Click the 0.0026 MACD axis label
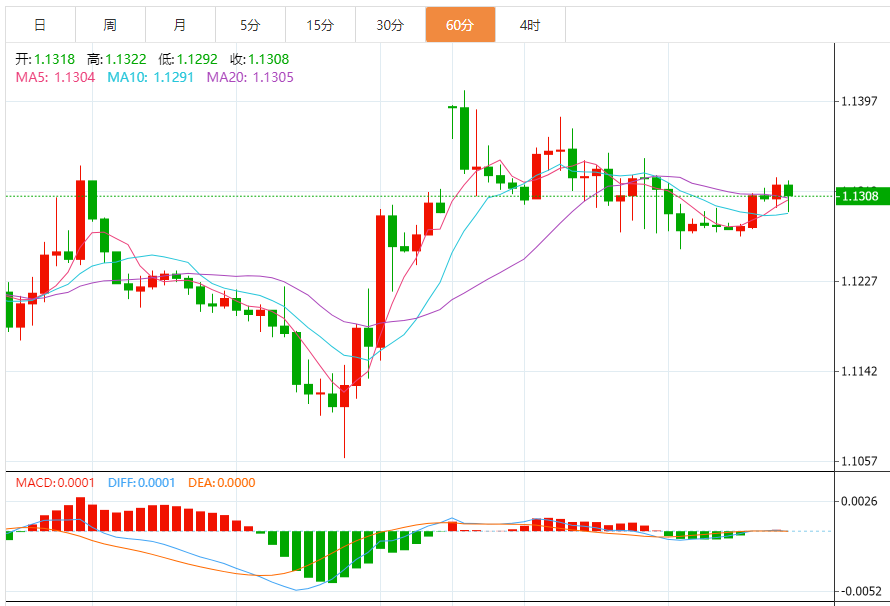The width and height of the screenshot is (890, 606). pos(859,502)
